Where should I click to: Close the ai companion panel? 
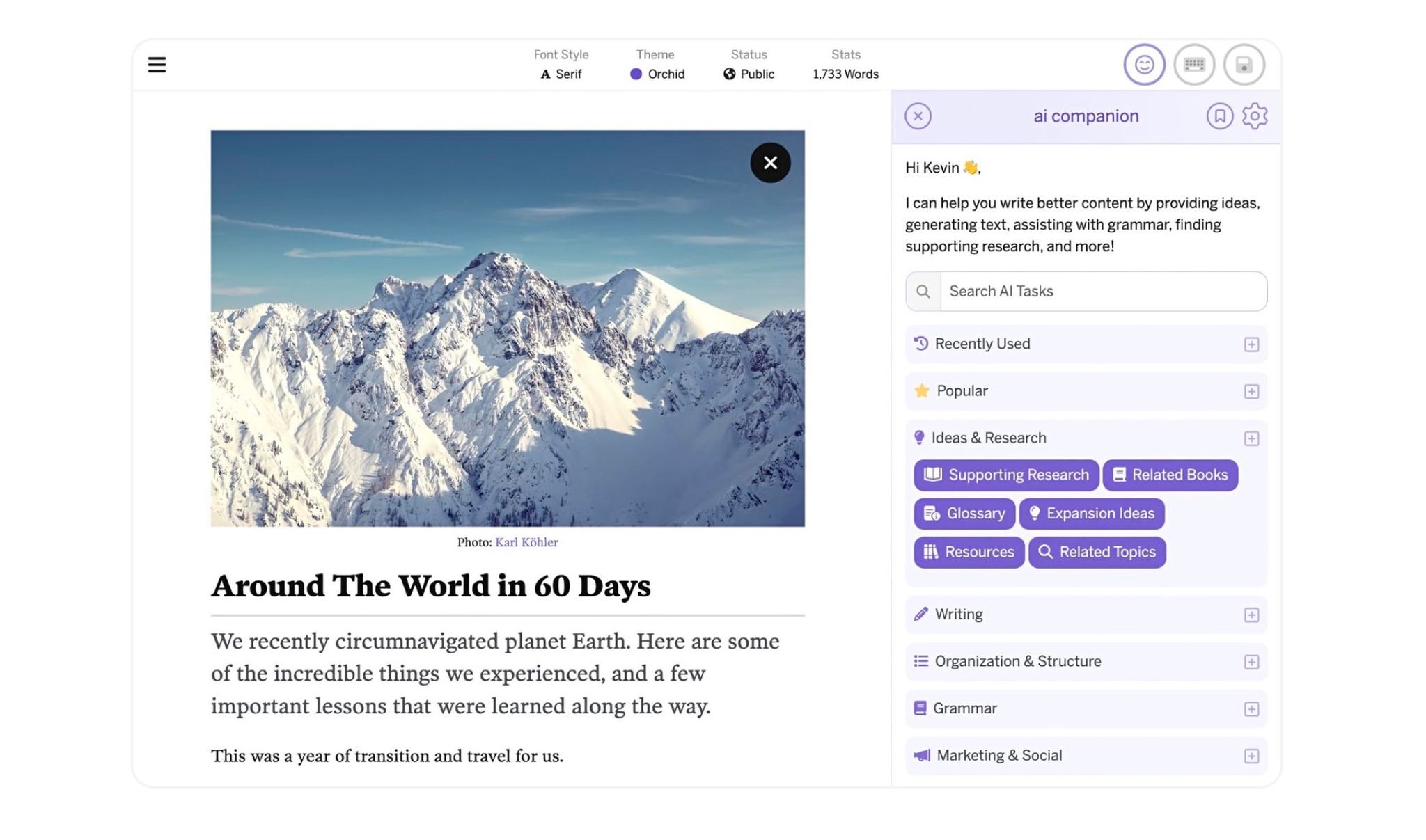918,116
